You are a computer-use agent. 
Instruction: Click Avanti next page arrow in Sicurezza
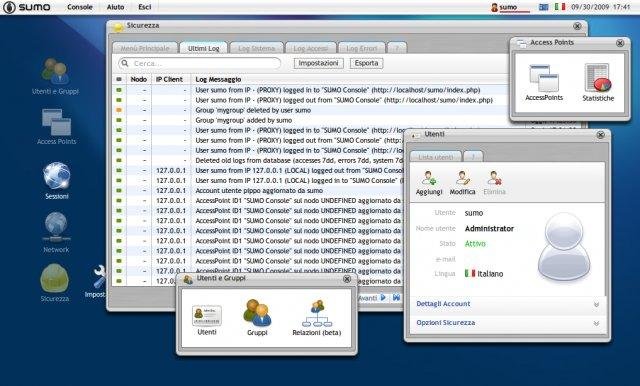point(383,297)
